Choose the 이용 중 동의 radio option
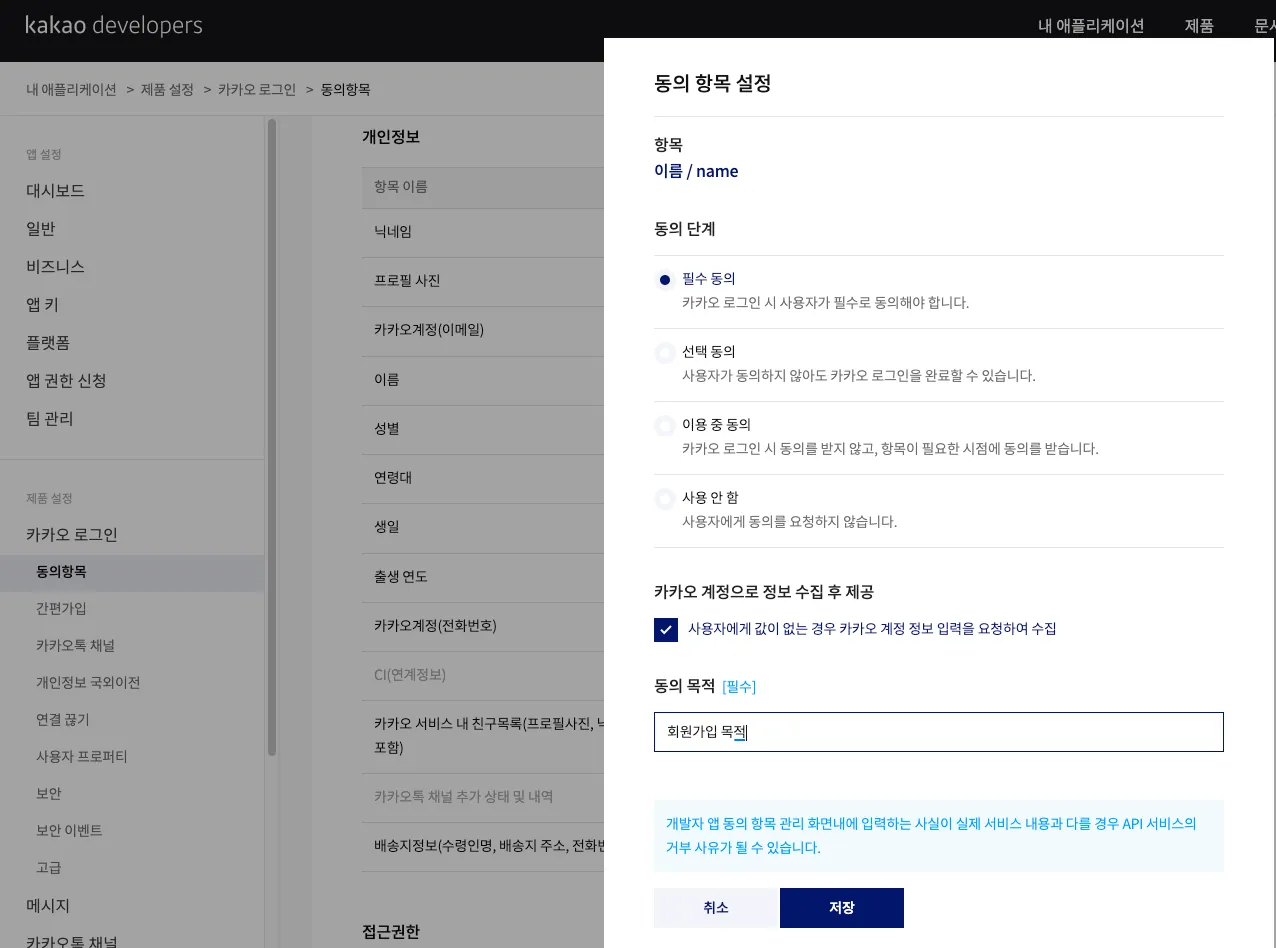 (x=665, y=426)
